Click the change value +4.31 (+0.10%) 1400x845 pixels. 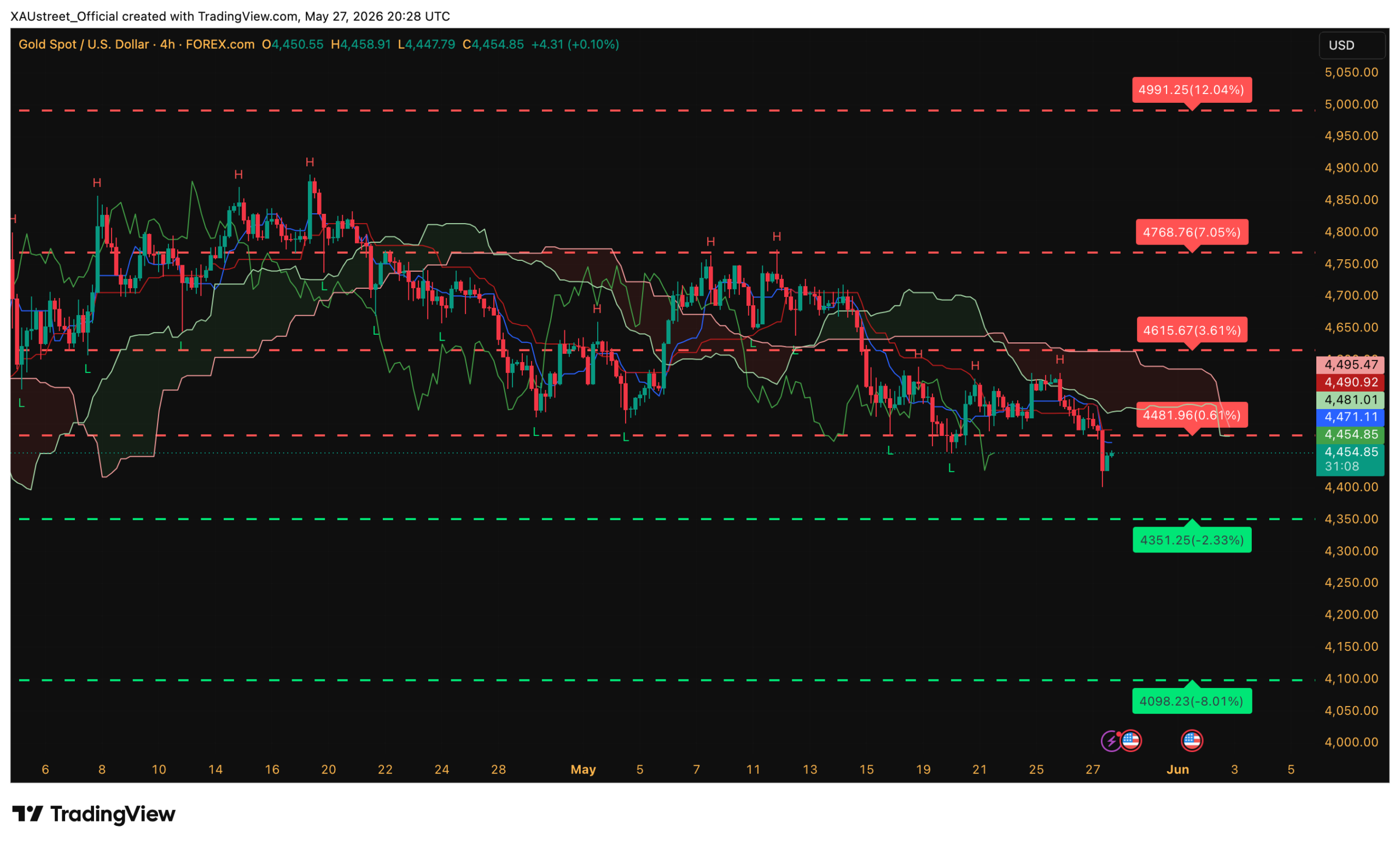[575, 44]
